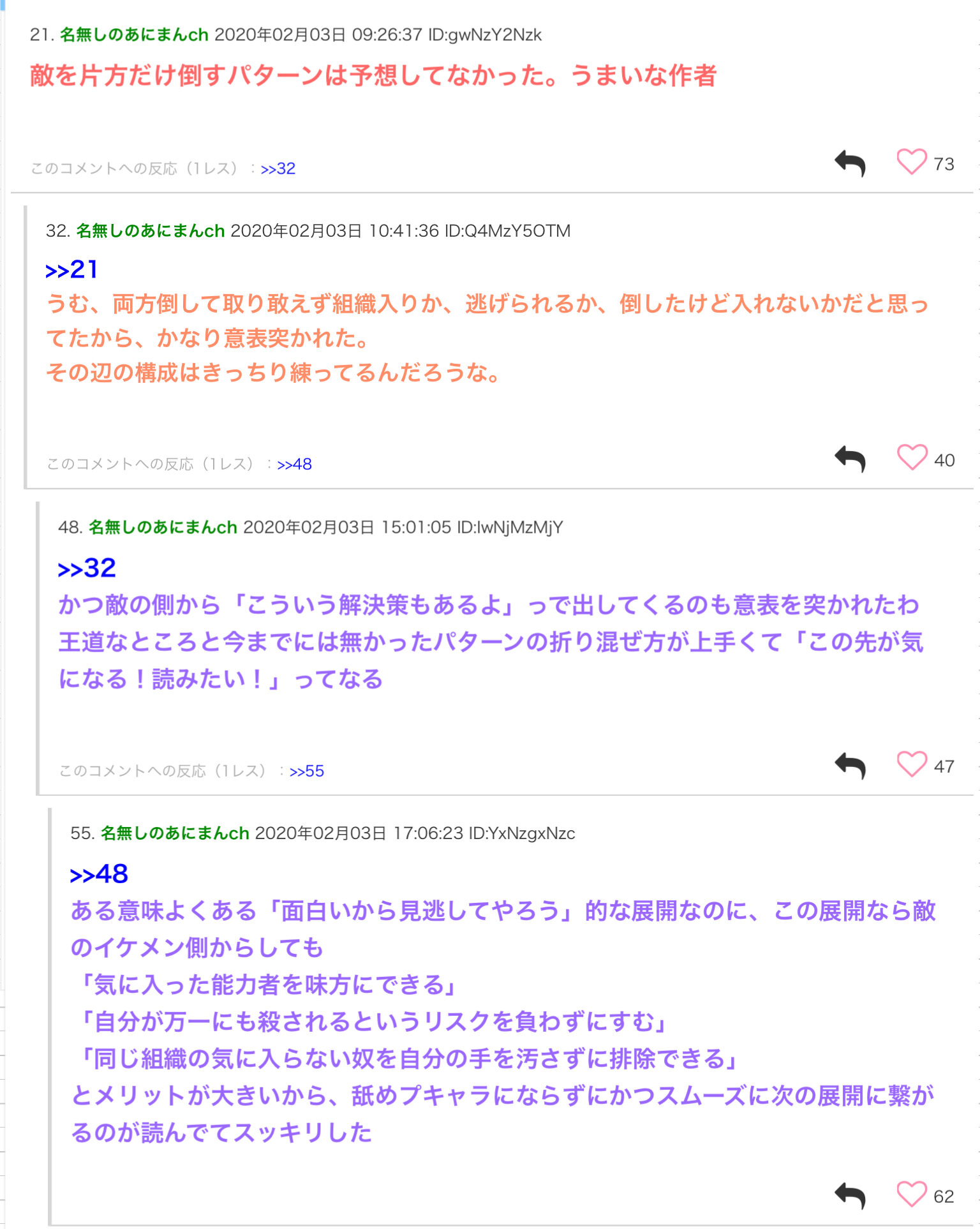This screenshot has height=1229, width=980.
Task: Click ID:IwNjMzMjY on comment 48
Action: point(510,527)
